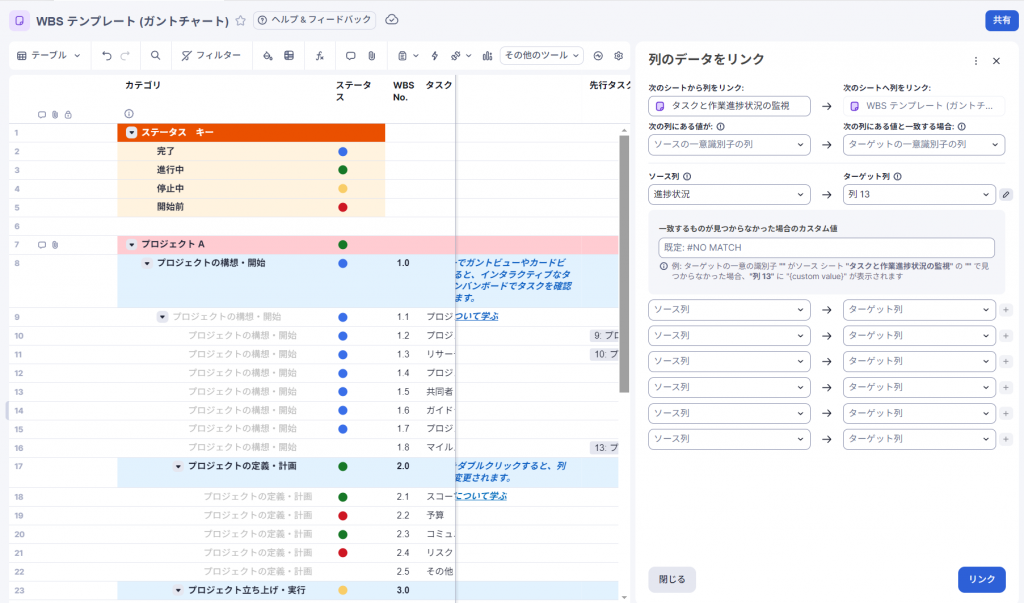Open the その他のツール menu
The width and height of the screenshot is (1024, 603).
point(541,56)
